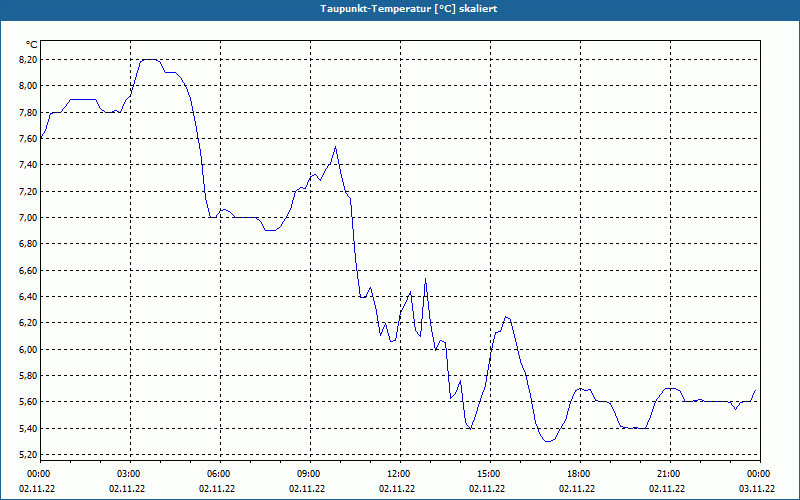Viewport: 800px width, 500px height.
Task: Click the °C unit label on y-axis
Action: [x=31, y=45]
